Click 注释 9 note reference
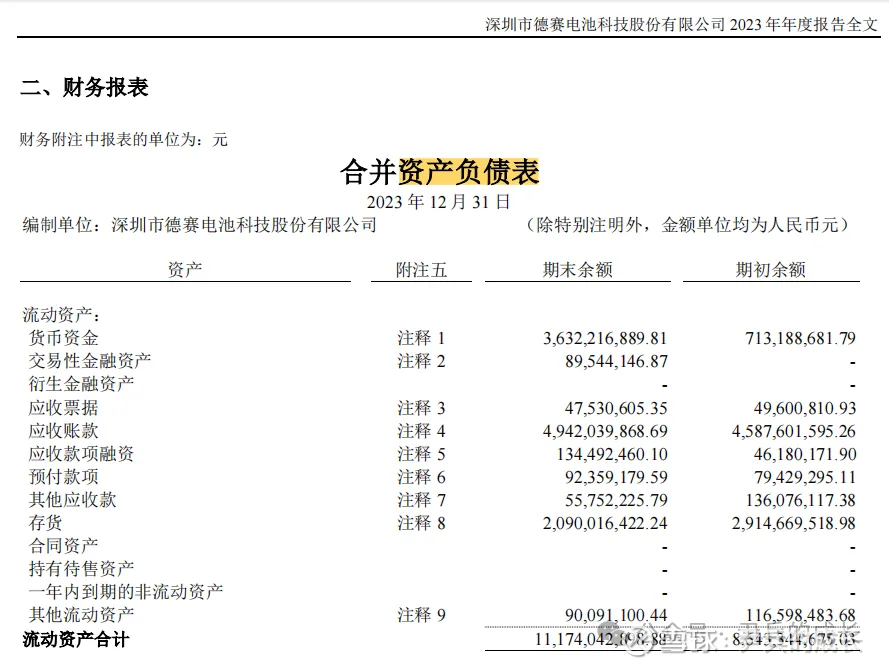 (x=421, y=615)
